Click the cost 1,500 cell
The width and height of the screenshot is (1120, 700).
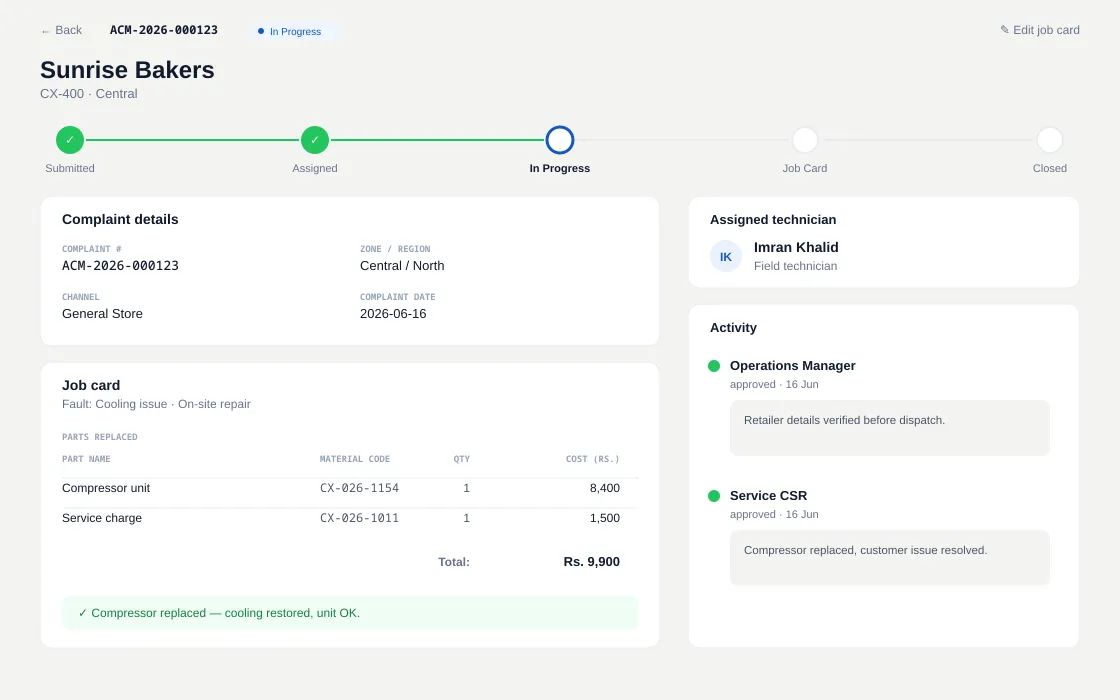[x=605, y=518]
